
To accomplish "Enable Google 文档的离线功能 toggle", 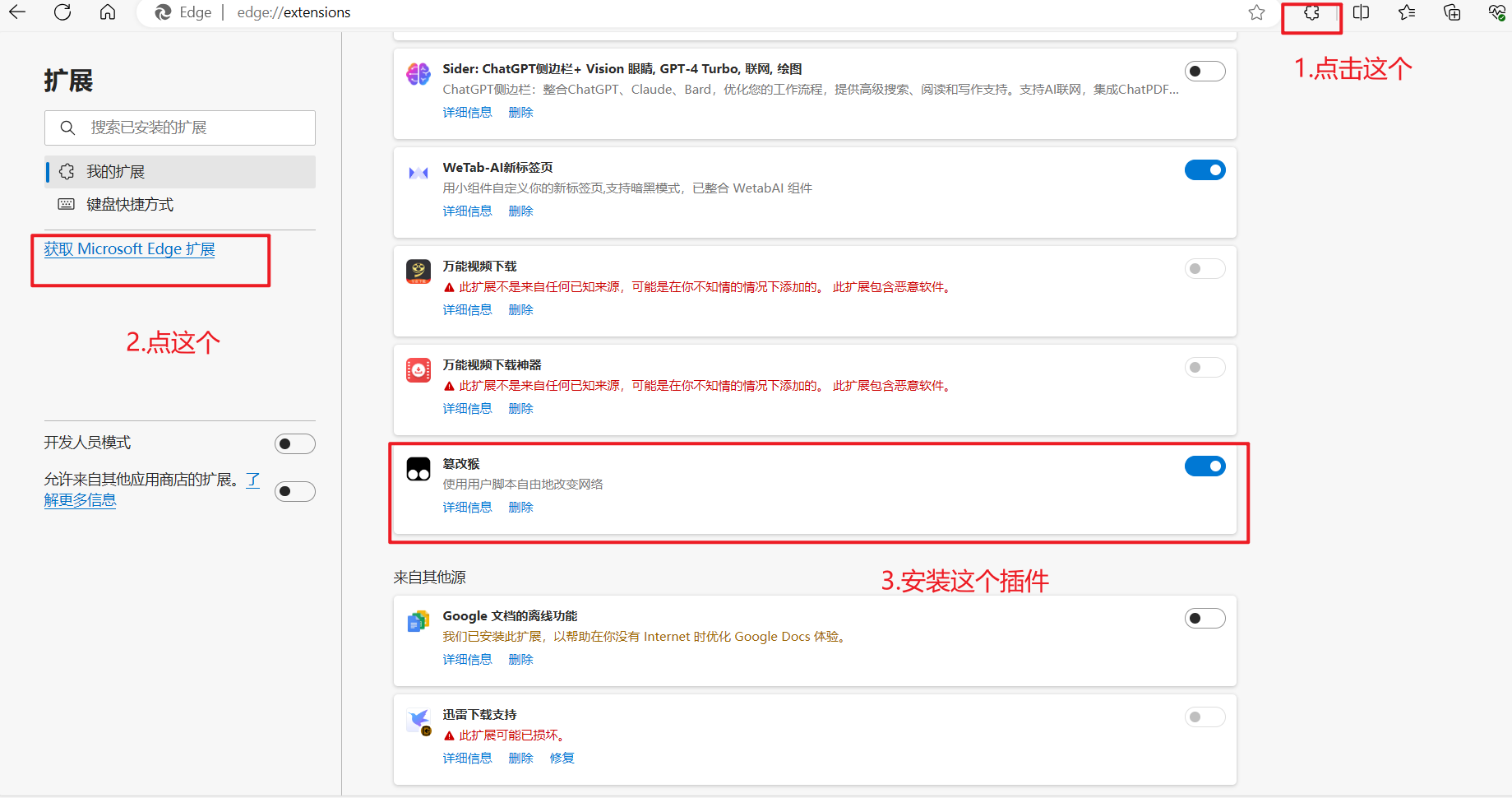I will coord(1205,619).
